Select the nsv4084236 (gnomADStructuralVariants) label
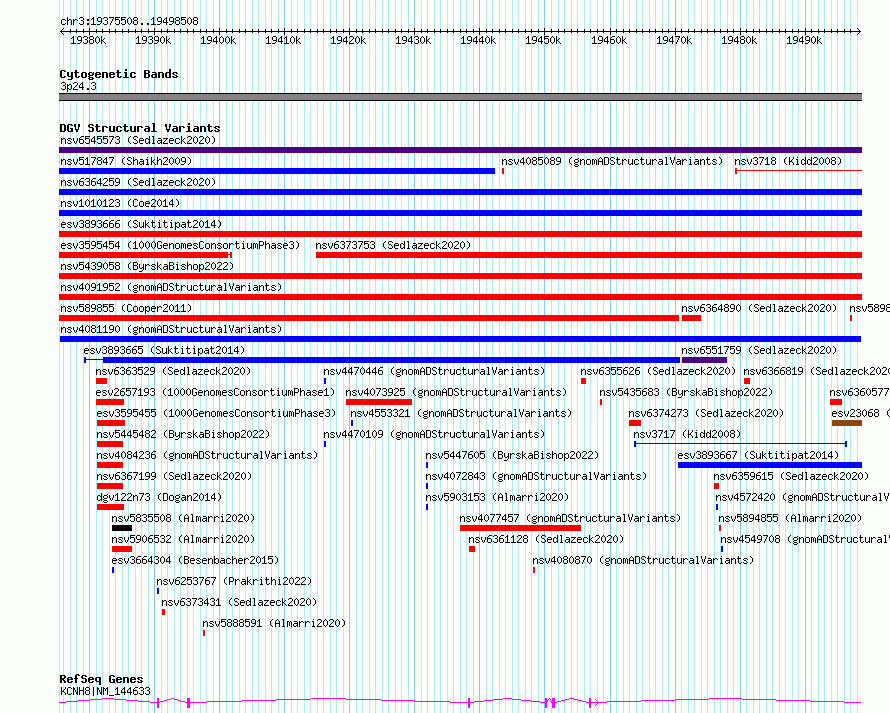The height and width of the screenshot is (713, 890). click(207, 455)
